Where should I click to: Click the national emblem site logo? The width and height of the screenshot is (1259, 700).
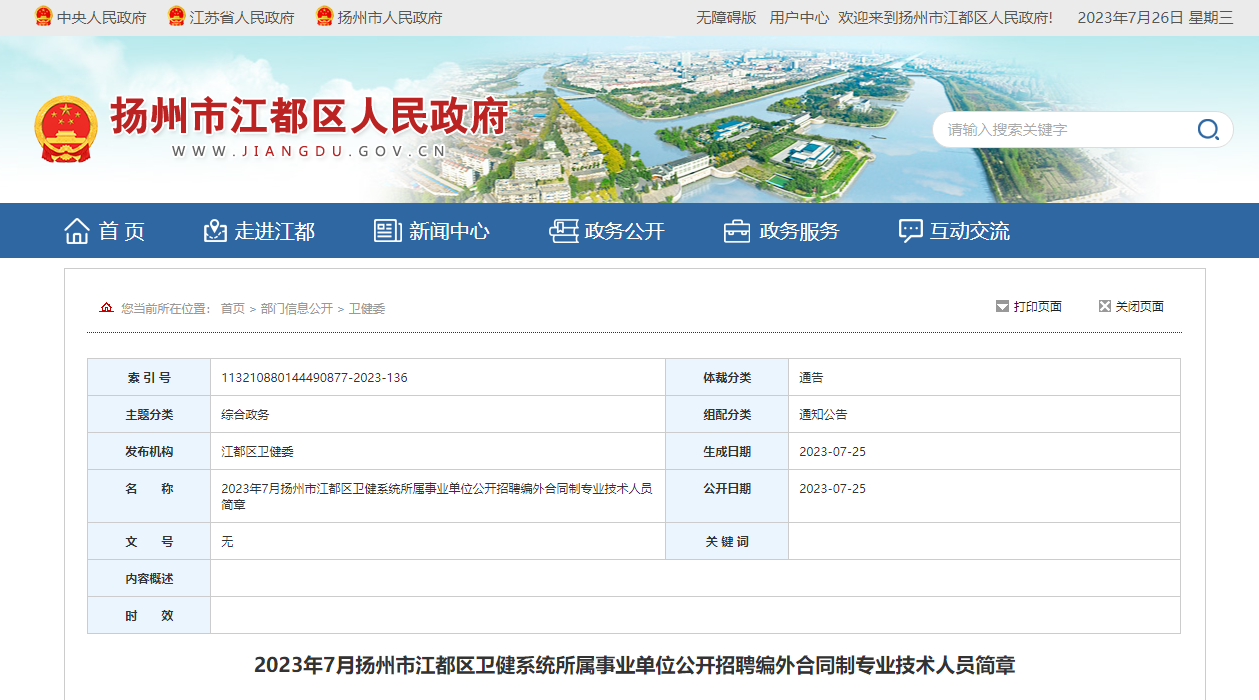tap(66, 129)
